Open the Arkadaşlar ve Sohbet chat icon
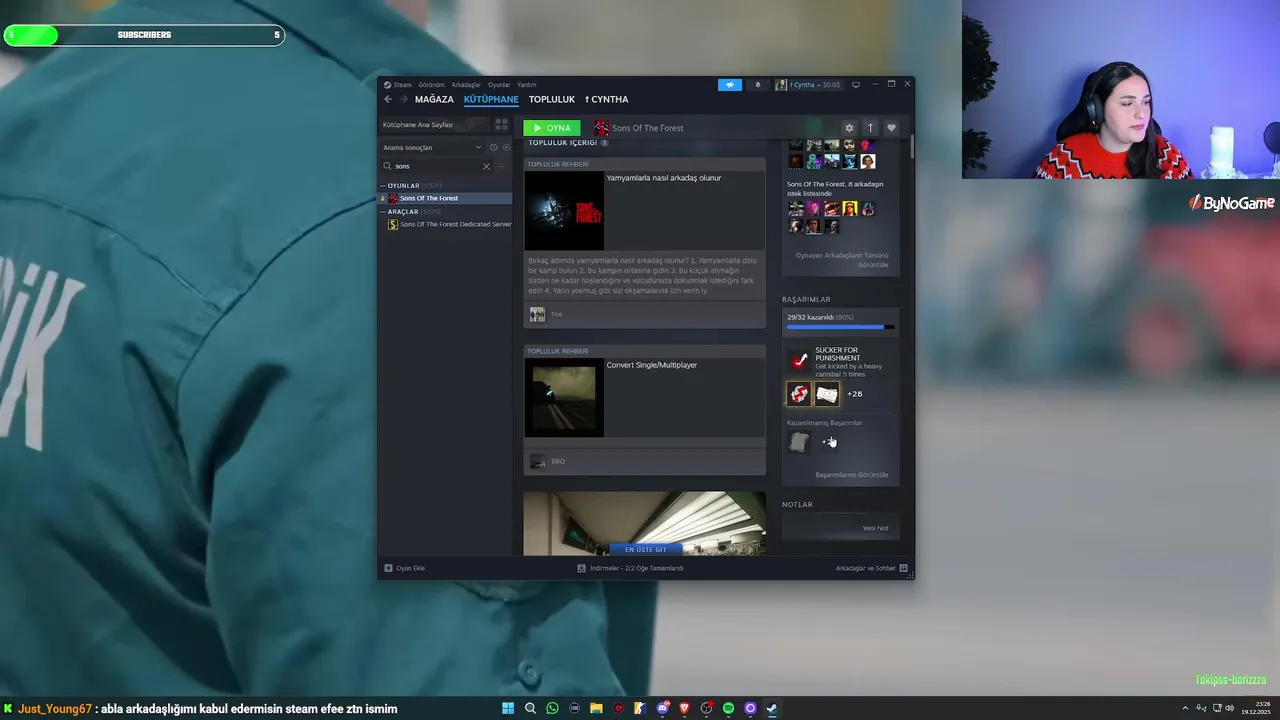1280x720 pixels. [x=903, y=568]
